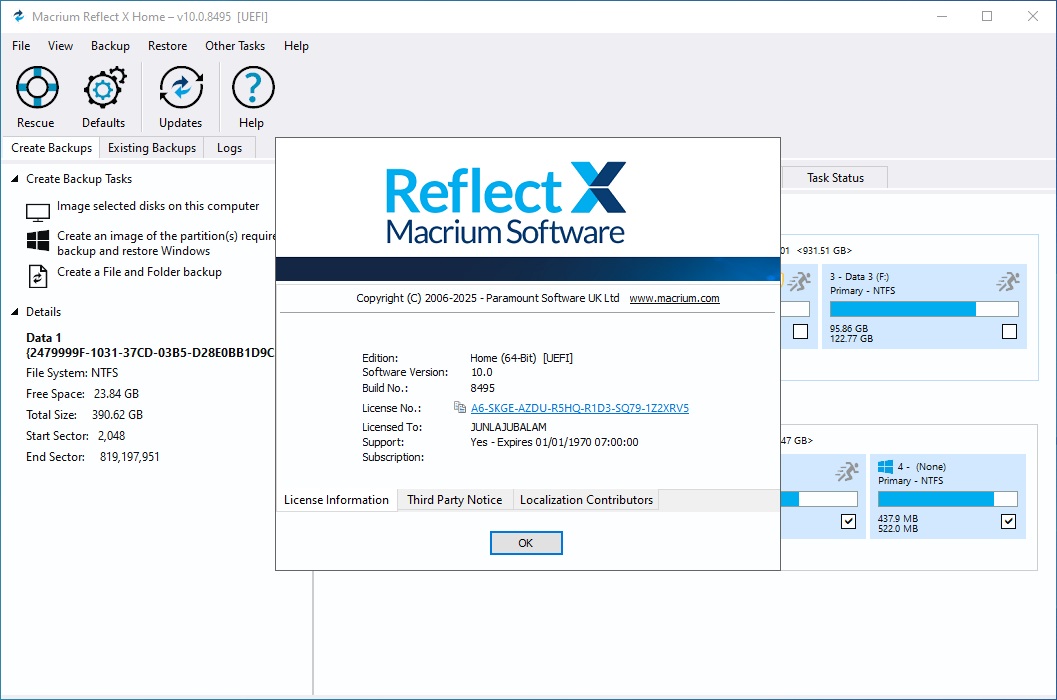Click the Build No. value '8495'

tap(483, 388)
